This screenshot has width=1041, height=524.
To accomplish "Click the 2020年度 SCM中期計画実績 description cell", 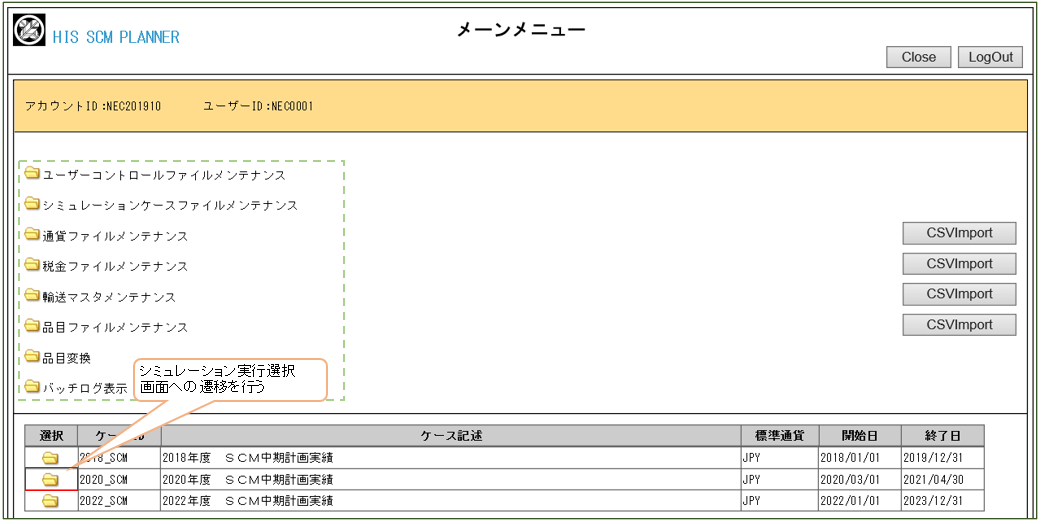I will pos(450,480).
